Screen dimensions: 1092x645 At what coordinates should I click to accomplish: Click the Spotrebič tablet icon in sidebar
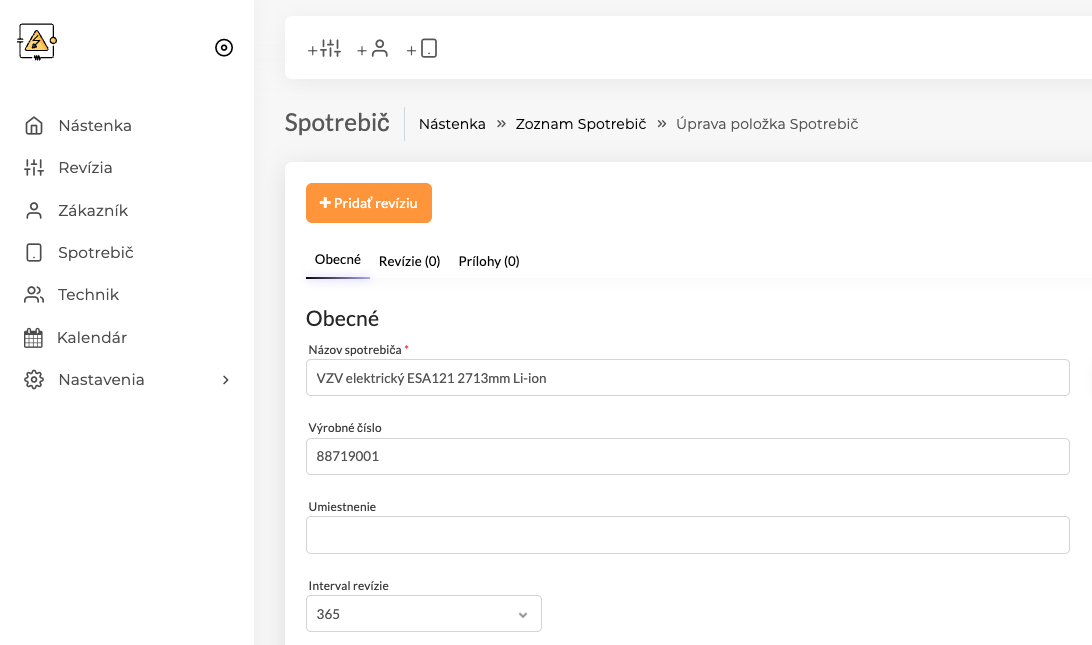tap(34, 252)
